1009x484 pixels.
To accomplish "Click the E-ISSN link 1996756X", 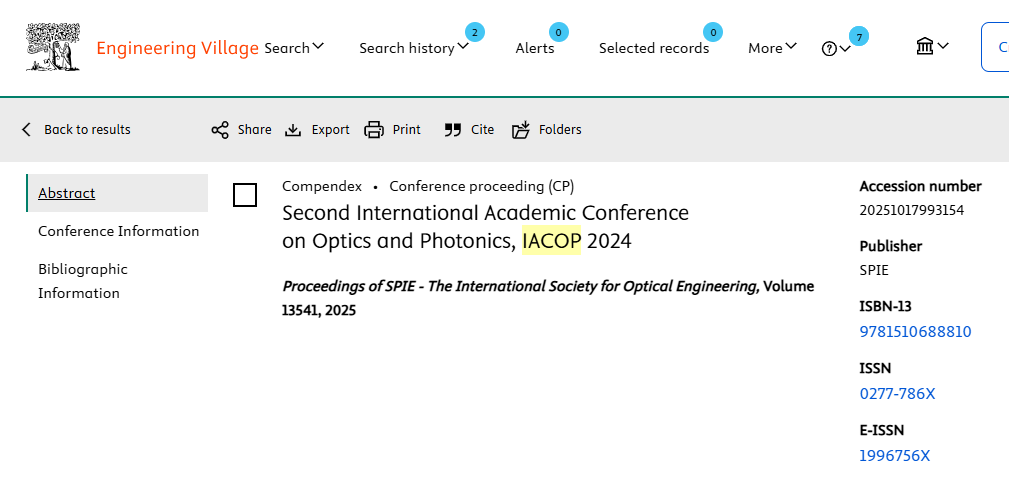I will click(x=894, y=456).
